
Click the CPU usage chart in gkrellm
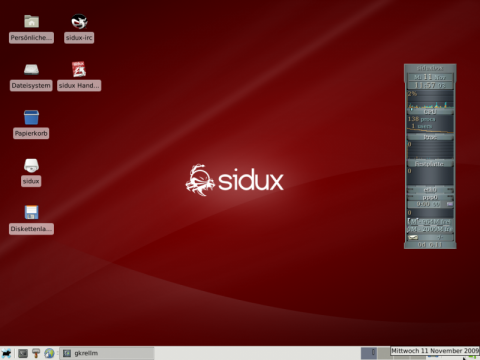pos(430,99)
